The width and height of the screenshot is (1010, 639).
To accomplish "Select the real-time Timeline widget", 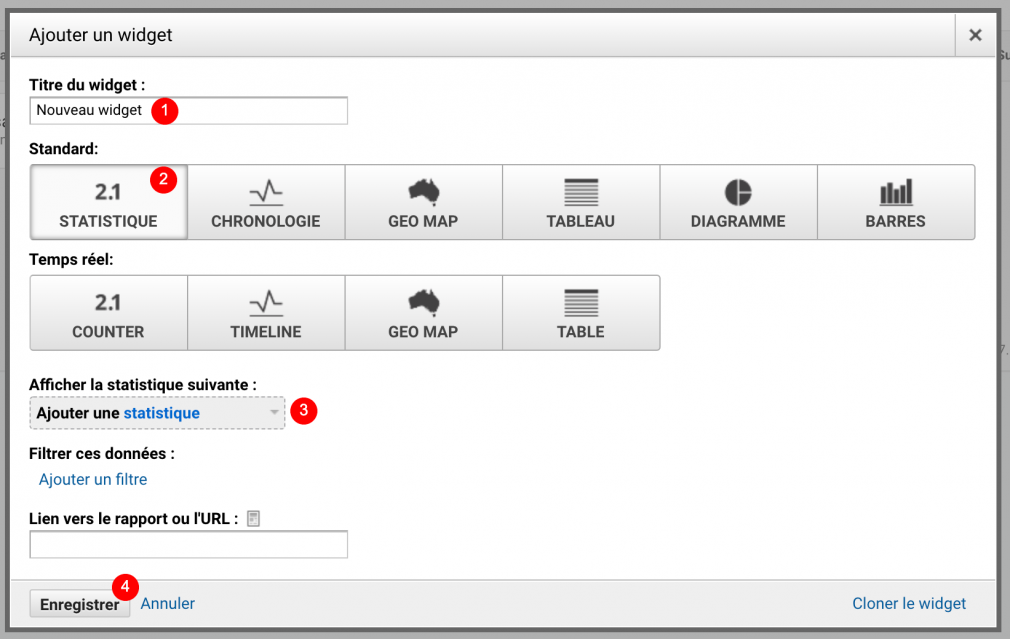I will pos(266,313).
